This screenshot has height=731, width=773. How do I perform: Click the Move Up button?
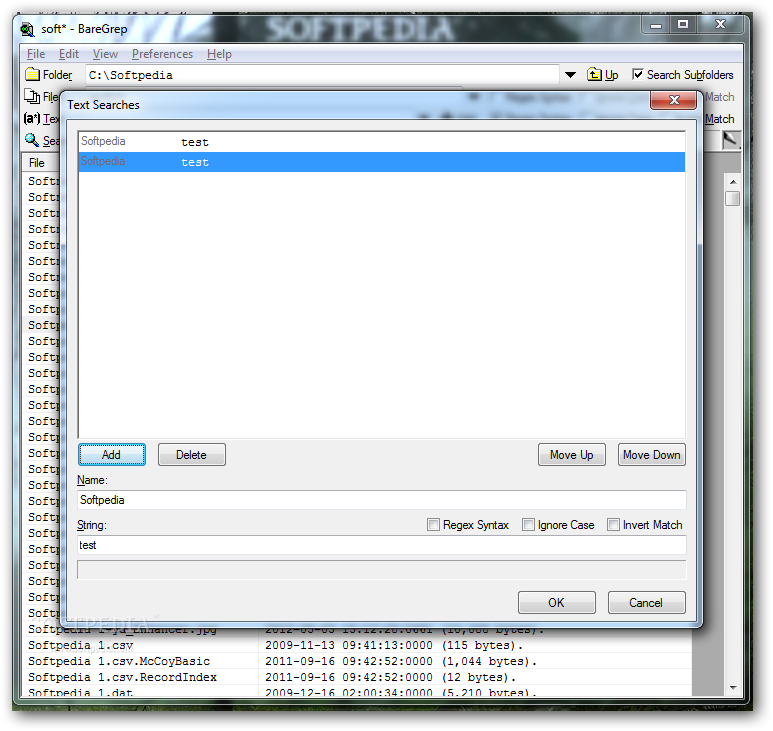(x=572, y=454)
